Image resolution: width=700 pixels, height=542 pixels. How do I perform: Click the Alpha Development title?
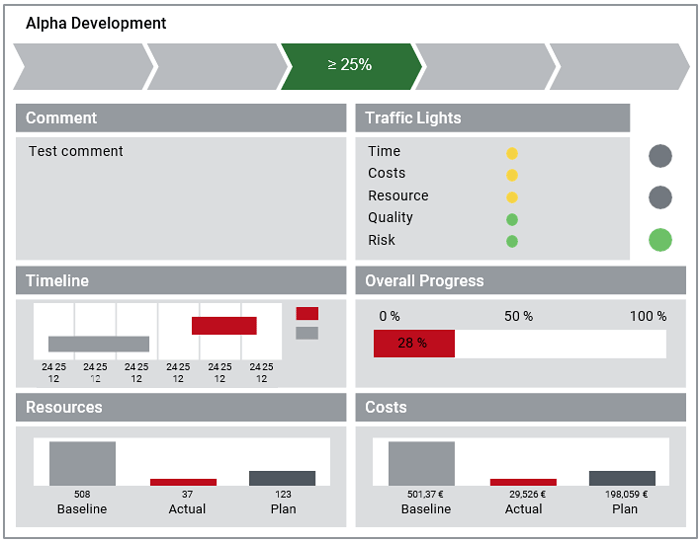click(x=96, y=23)
